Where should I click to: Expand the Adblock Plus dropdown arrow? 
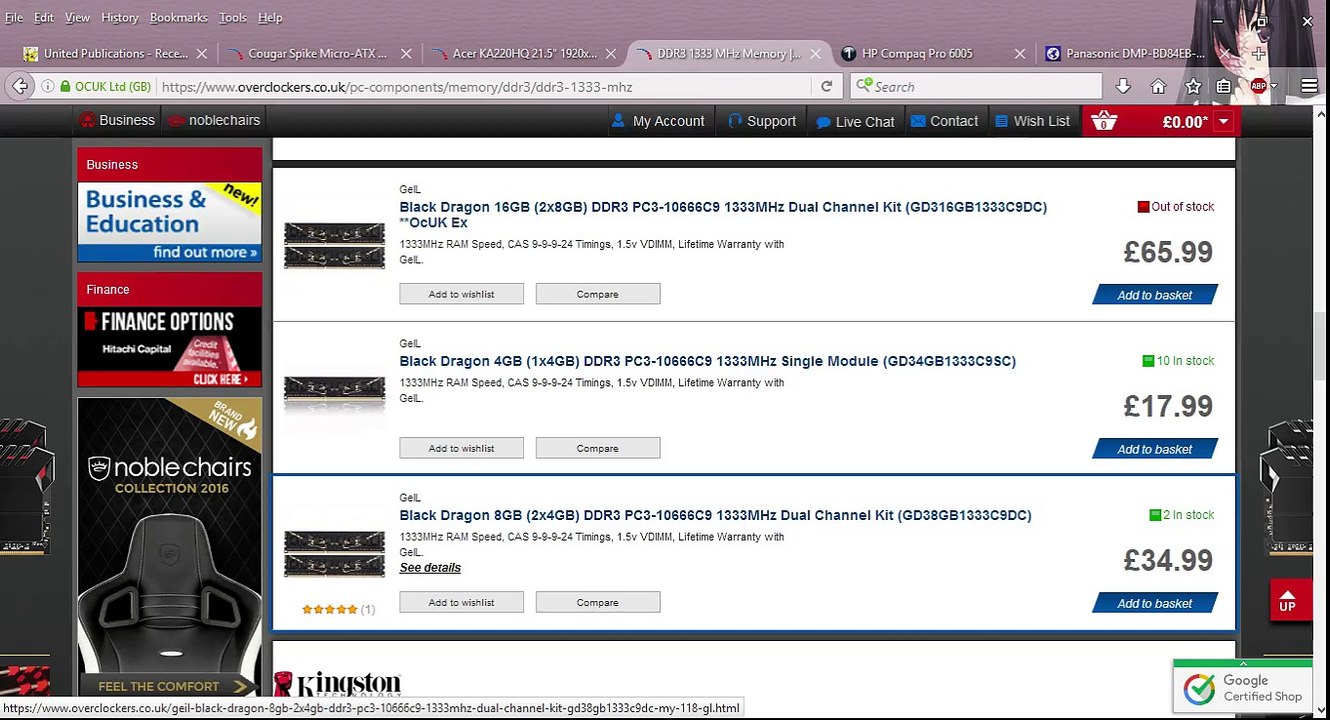[x=1273, y=87]
